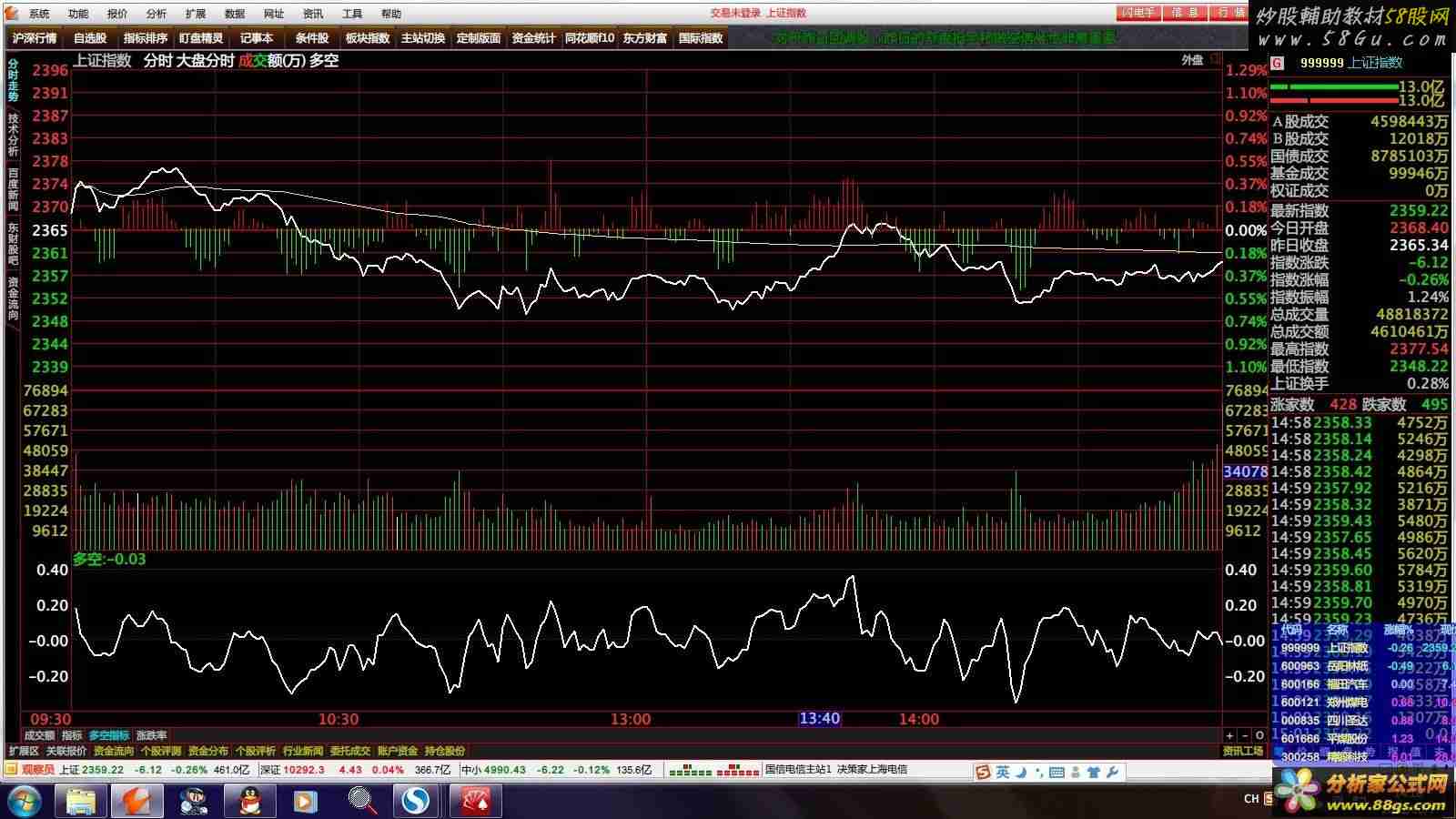Click the 闪电手 button

1138,13
